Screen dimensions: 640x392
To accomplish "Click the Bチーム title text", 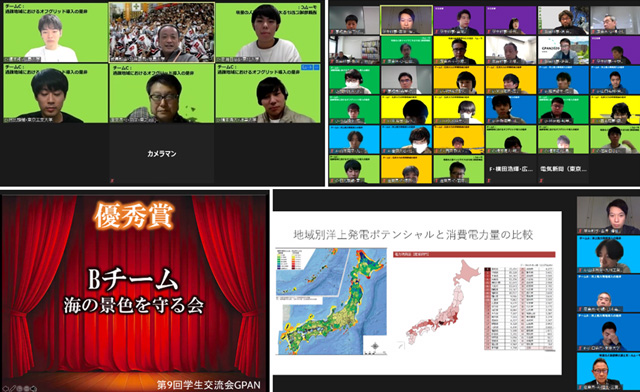I will click(x=134, y=280).
